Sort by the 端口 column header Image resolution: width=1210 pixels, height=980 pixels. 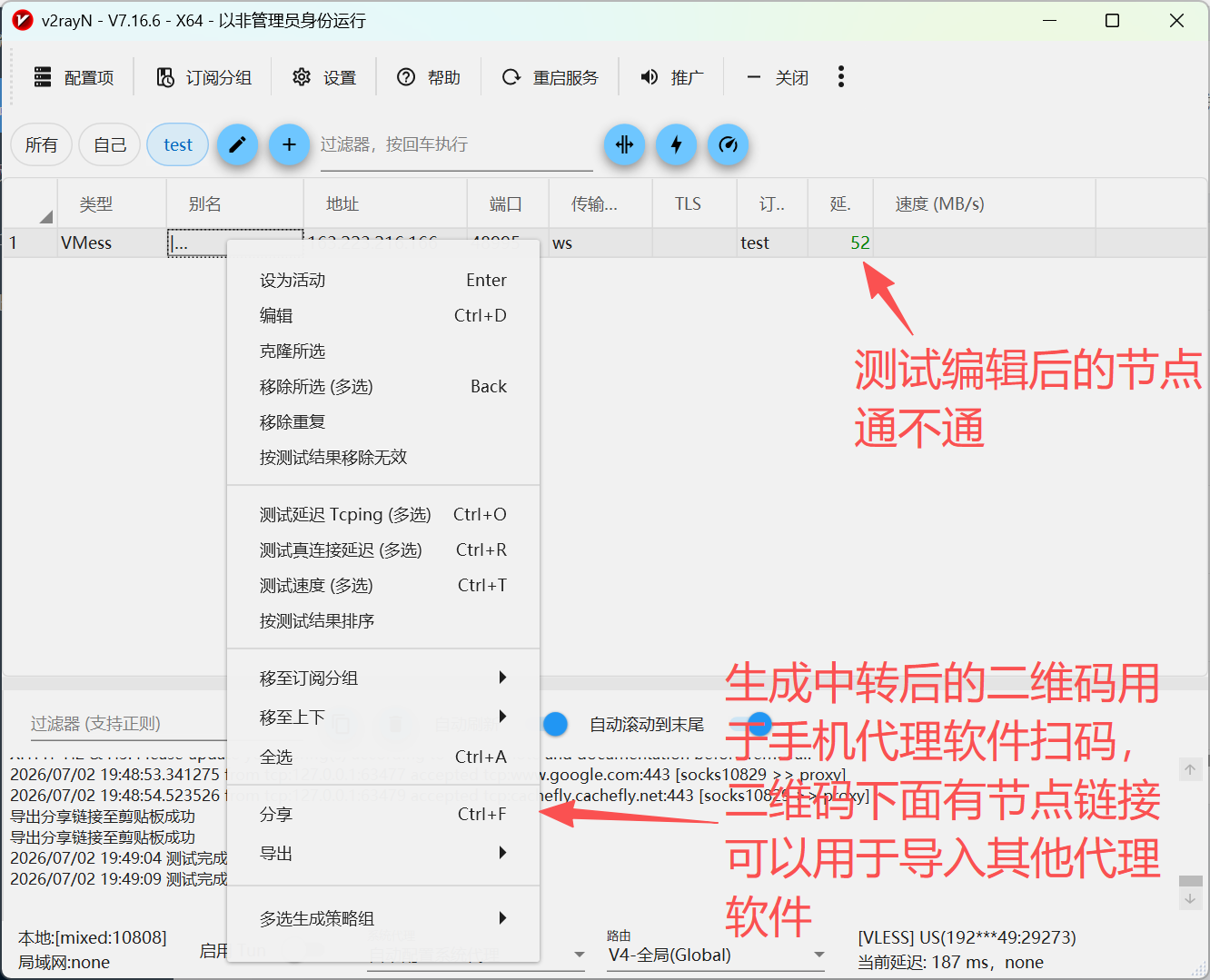pyautogui.click(x=508, y=204)
